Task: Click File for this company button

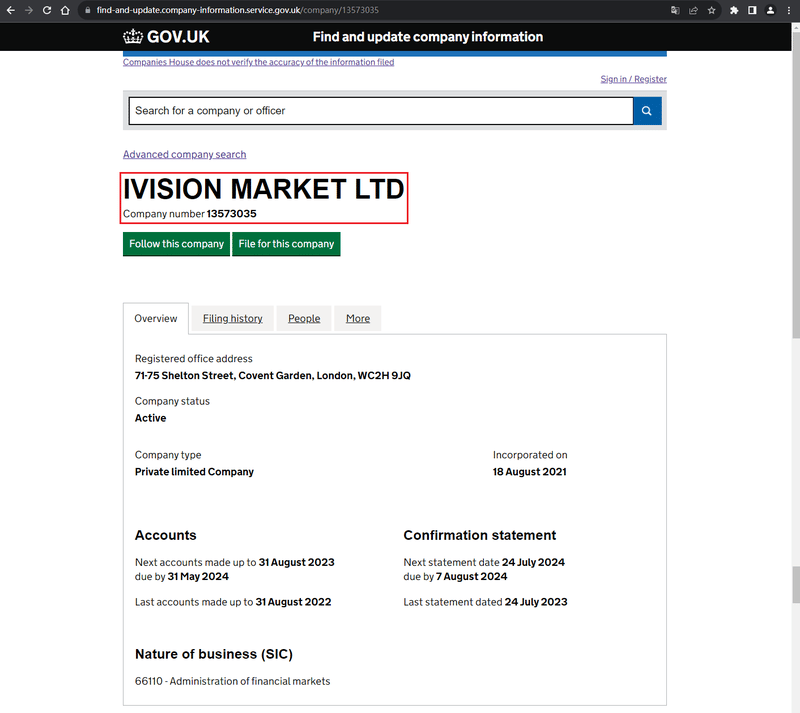Action: (286, 244)
